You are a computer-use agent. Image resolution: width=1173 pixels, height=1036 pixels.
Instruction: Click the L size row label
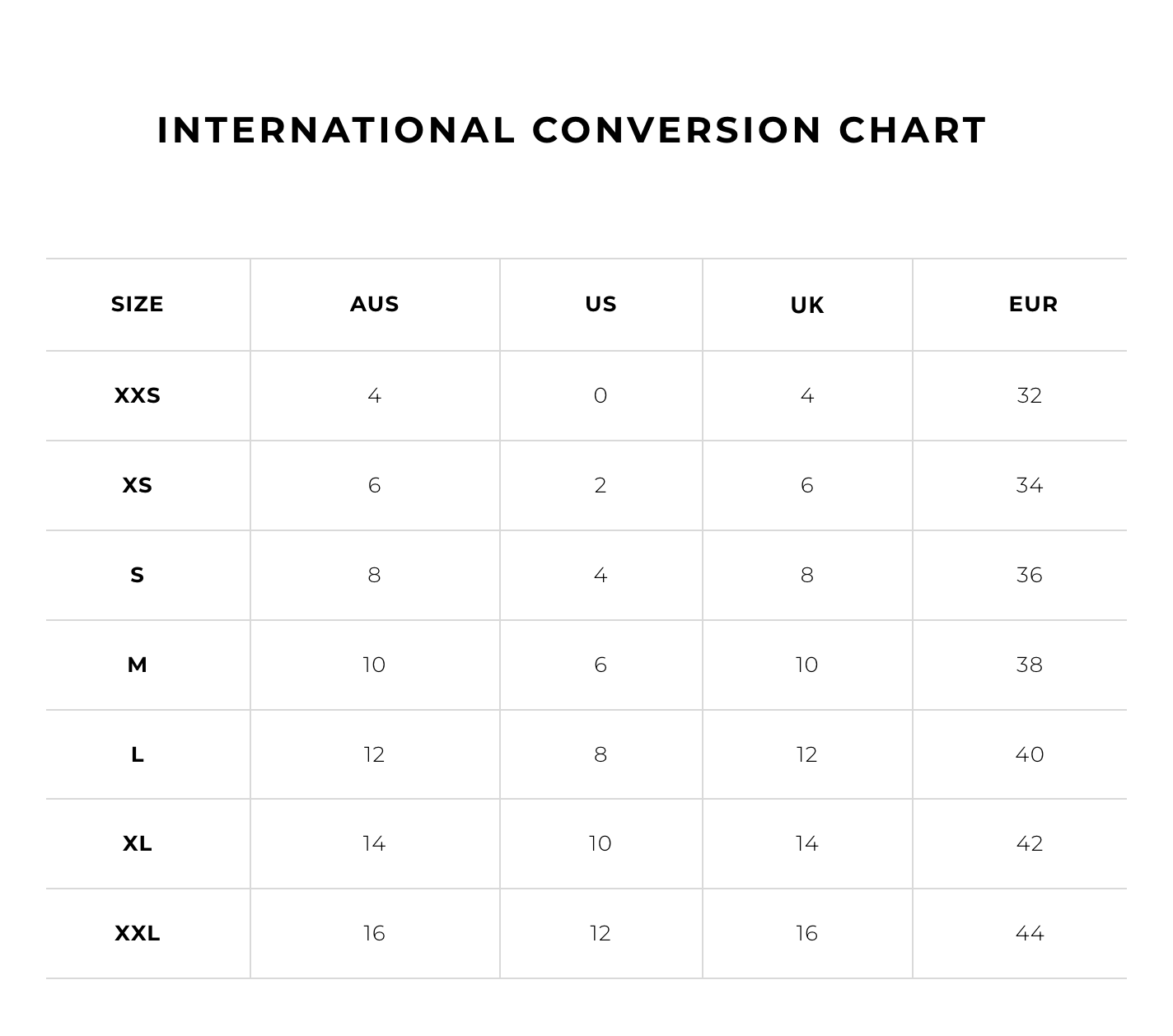point(138,754)
